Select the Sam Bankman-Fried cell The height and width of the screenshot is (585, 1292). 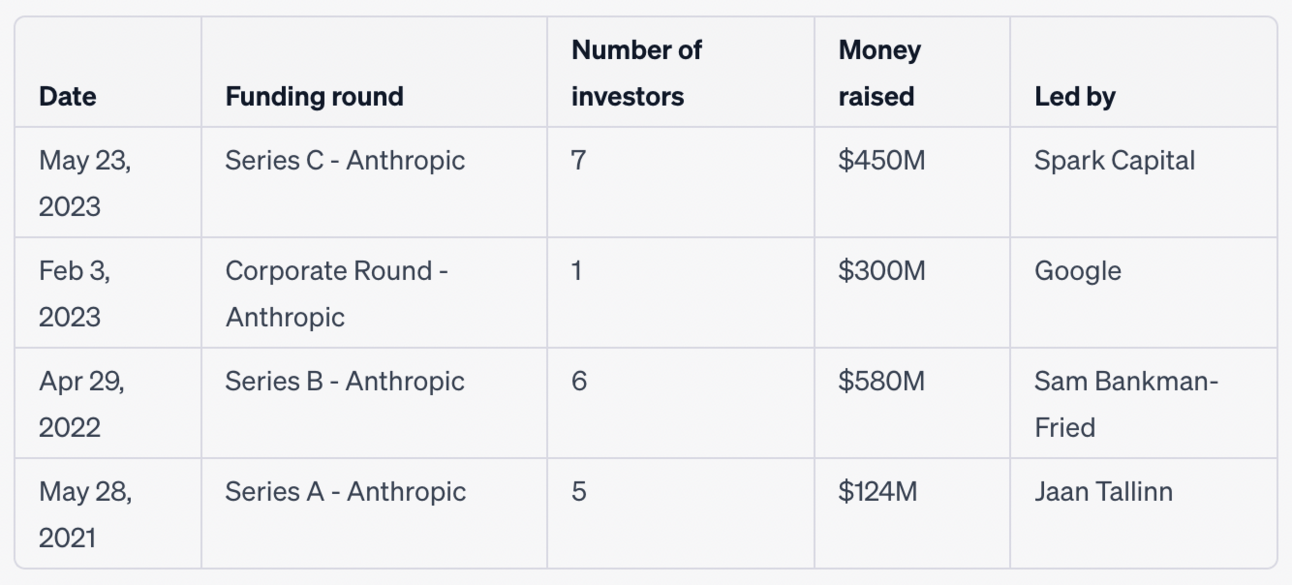(x=1126, y=404)
